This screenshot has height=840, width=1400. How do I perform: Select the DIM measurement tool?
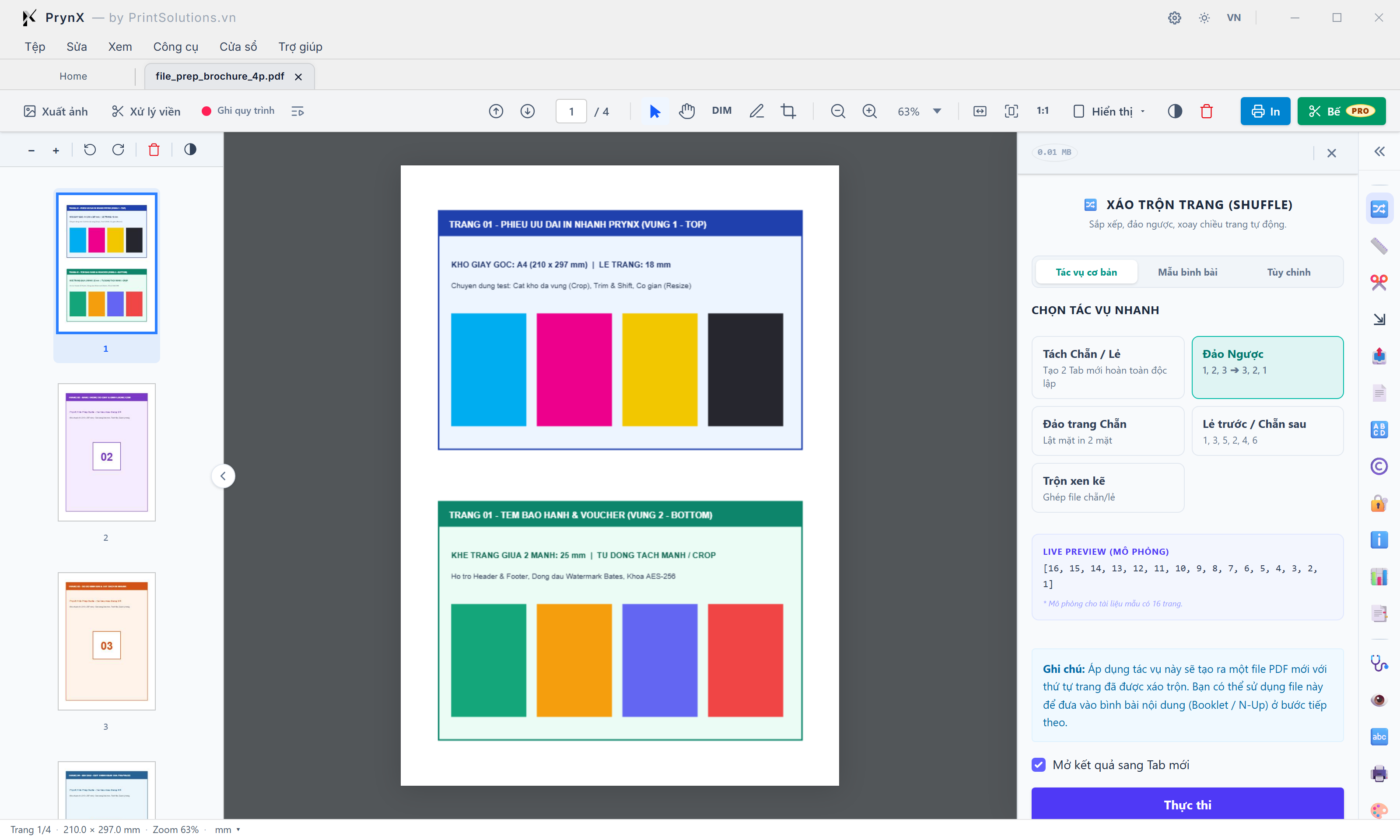pos(721,111)
